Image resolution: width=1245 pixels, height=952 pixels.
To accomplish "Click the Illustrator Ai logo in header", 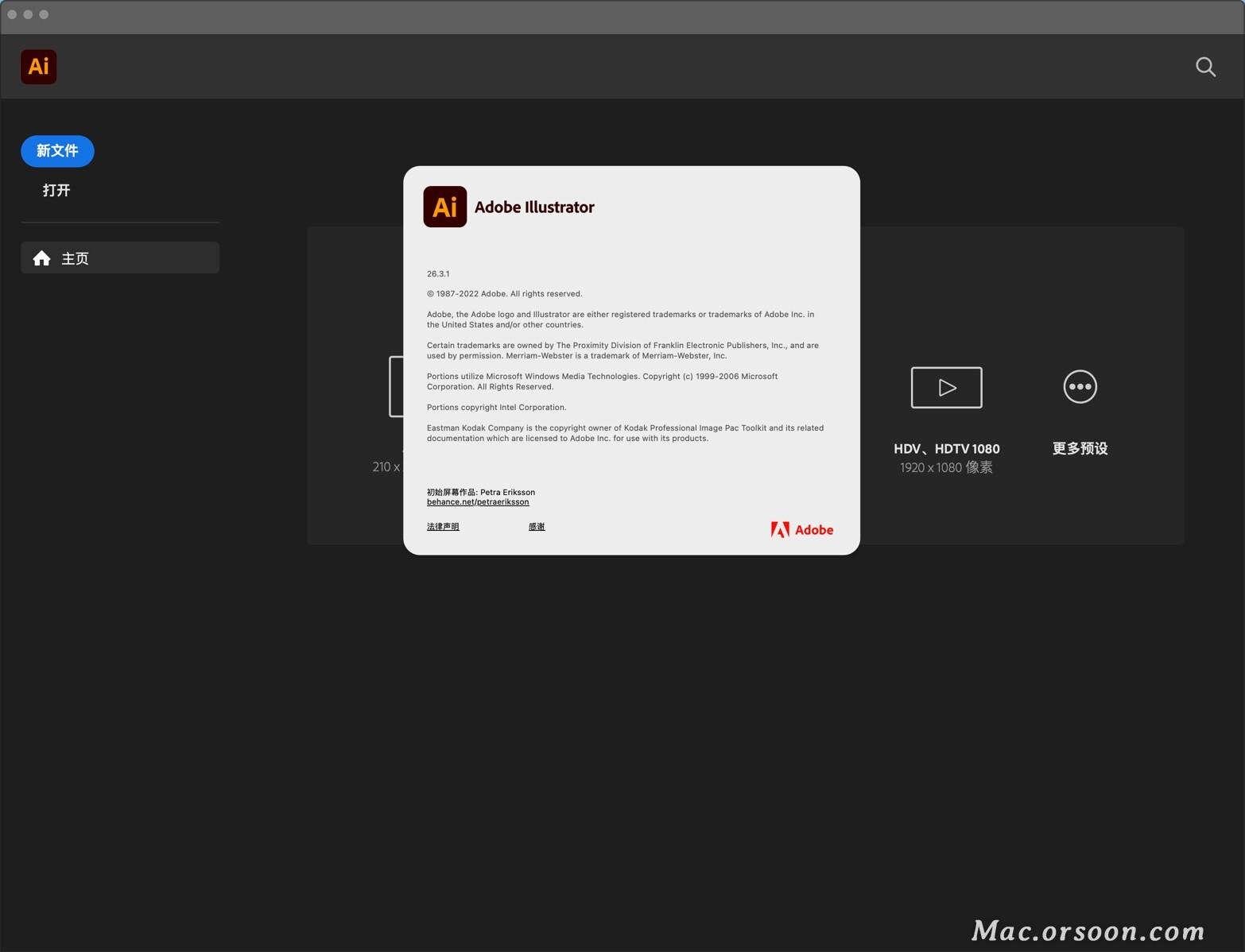I will 38,67.
